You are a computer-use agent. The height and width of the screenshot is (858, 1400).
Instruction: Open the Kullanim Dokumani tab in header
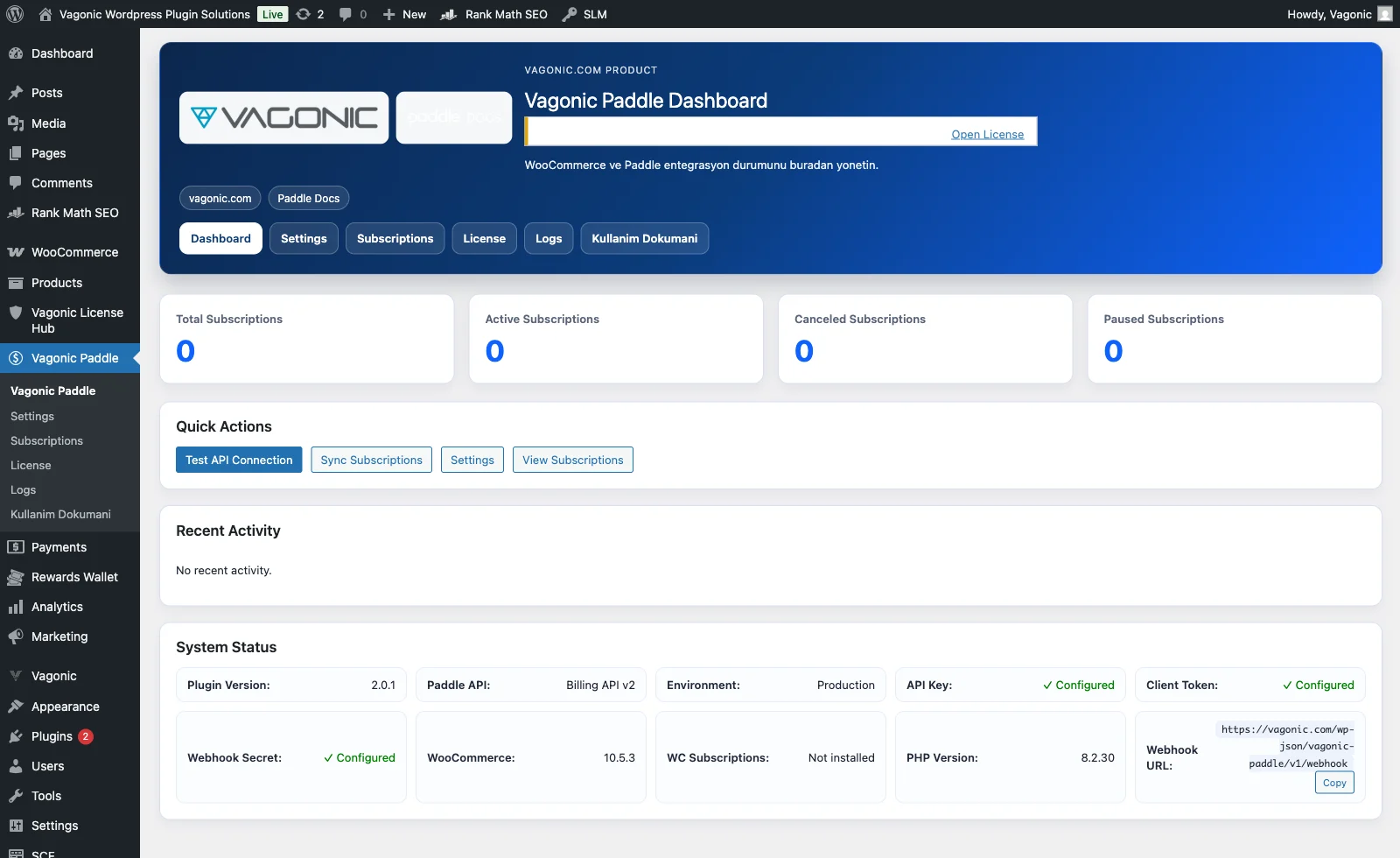tap(645, 238)
